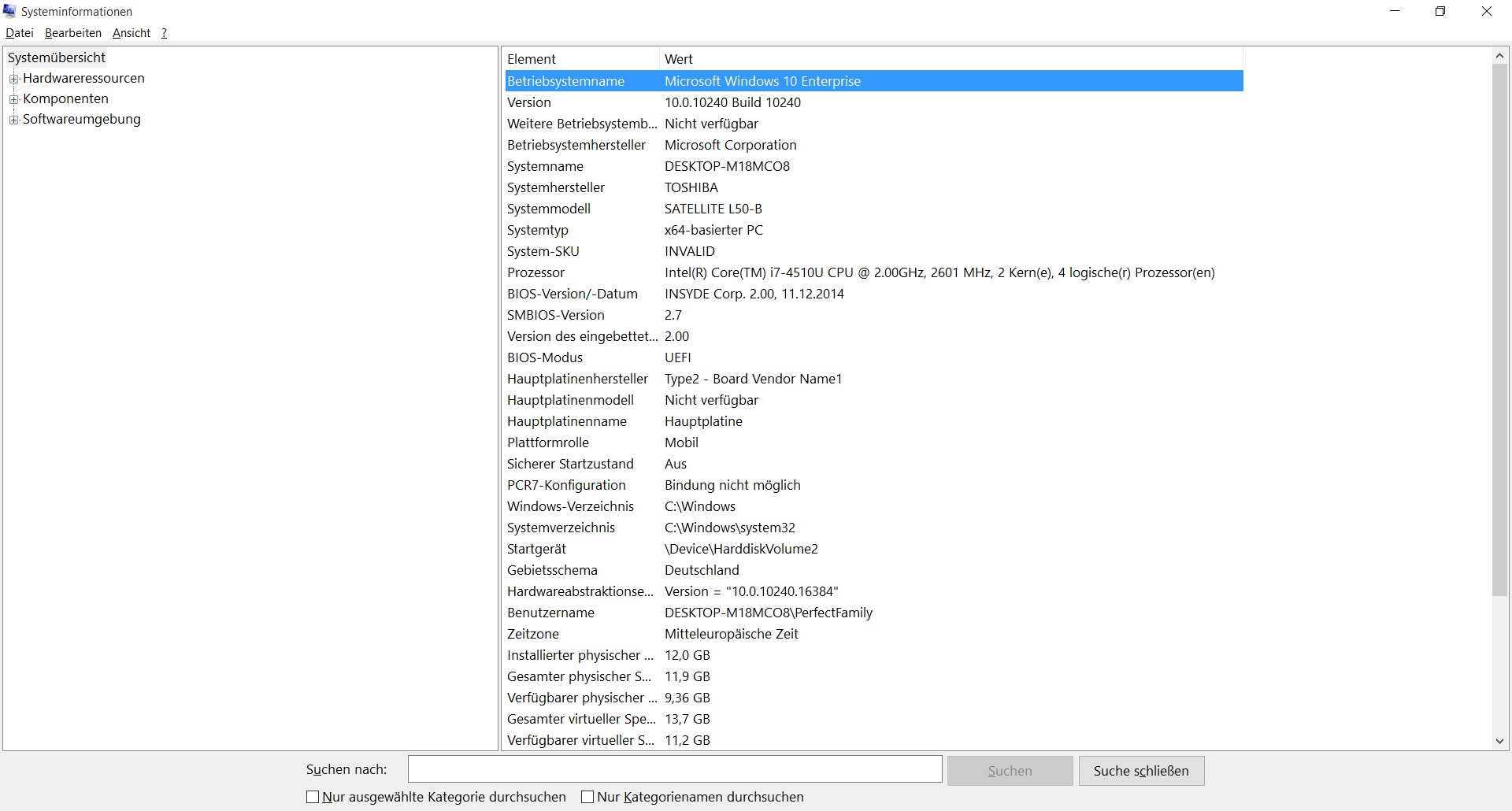
Task: Select the Softwareumgebung tree label
Action: (82, 119)
